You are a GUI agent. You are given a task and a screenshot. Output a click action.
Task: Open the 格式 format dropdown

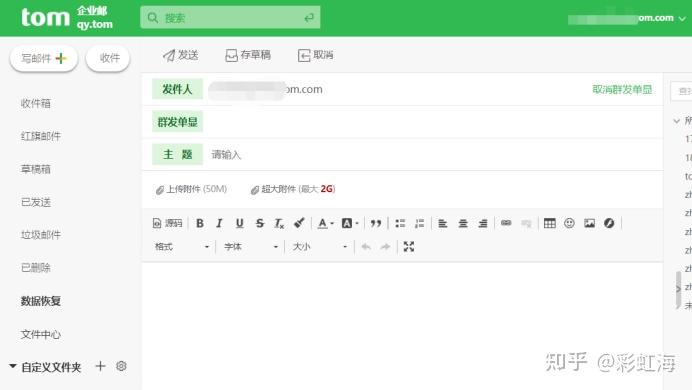point(182,247)
